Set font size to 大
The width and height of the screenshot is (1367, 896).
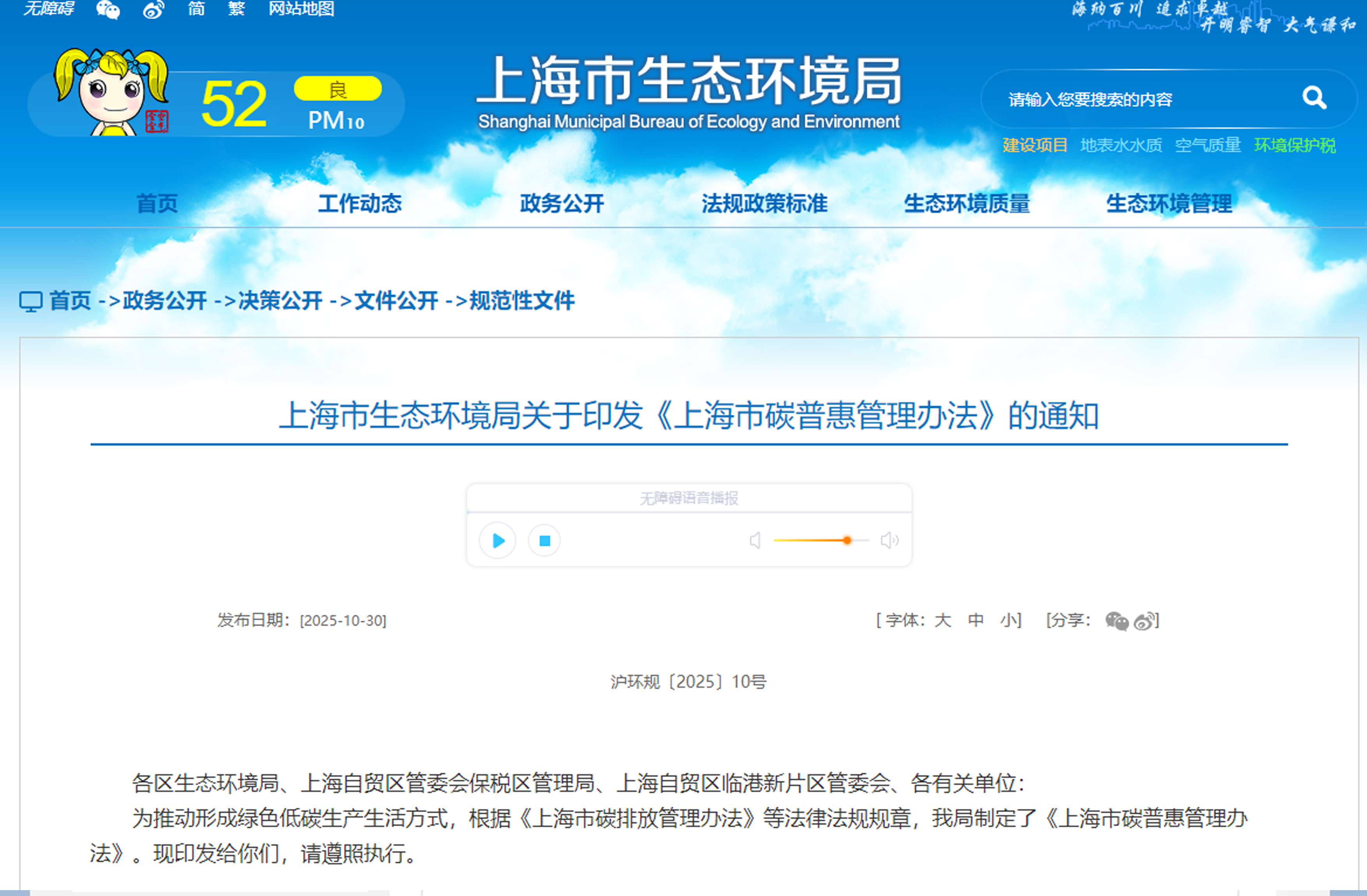[x=942, y=620]
